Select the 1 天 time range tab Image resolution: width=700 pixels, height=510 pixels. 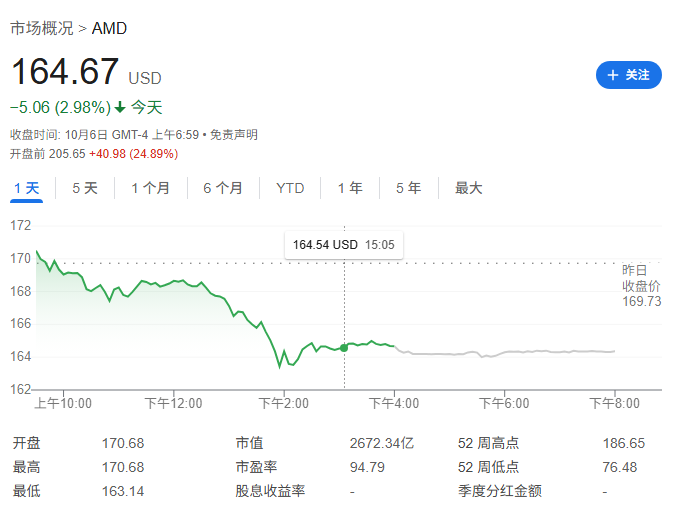coord(26,188)
